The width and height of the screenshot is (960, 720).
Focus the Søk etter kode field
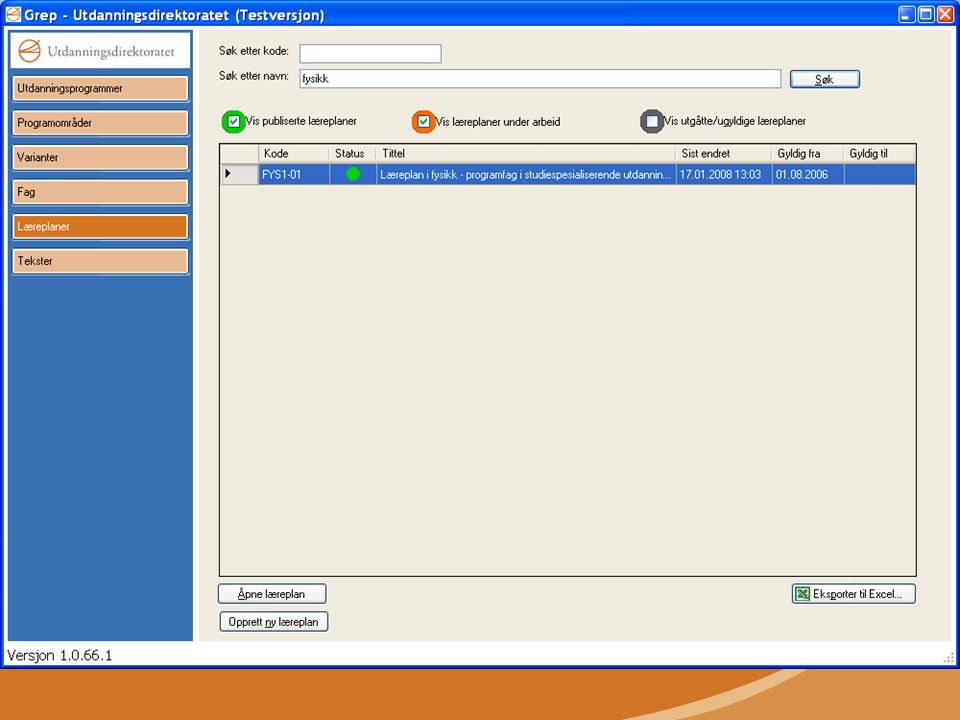click(x=370, y=53)
